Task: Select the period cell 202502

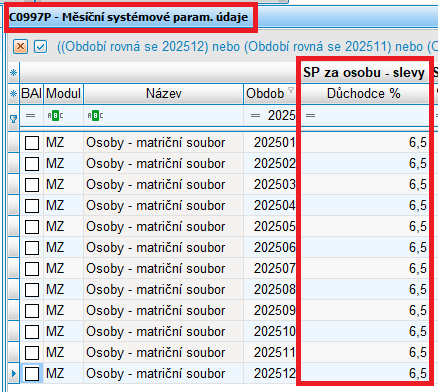Action: pos(270,164)
